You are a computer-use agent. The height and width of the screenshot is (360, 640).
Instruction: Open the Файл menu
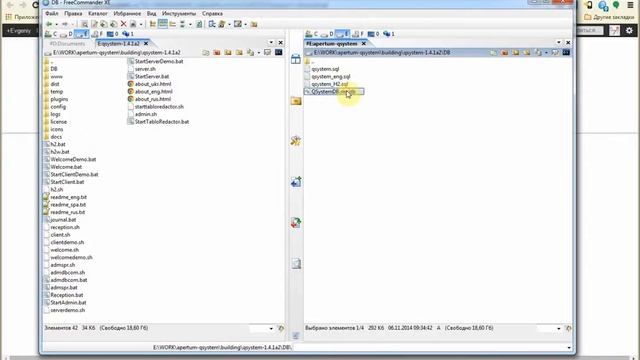pyautogui.click(x=52, y=13)
